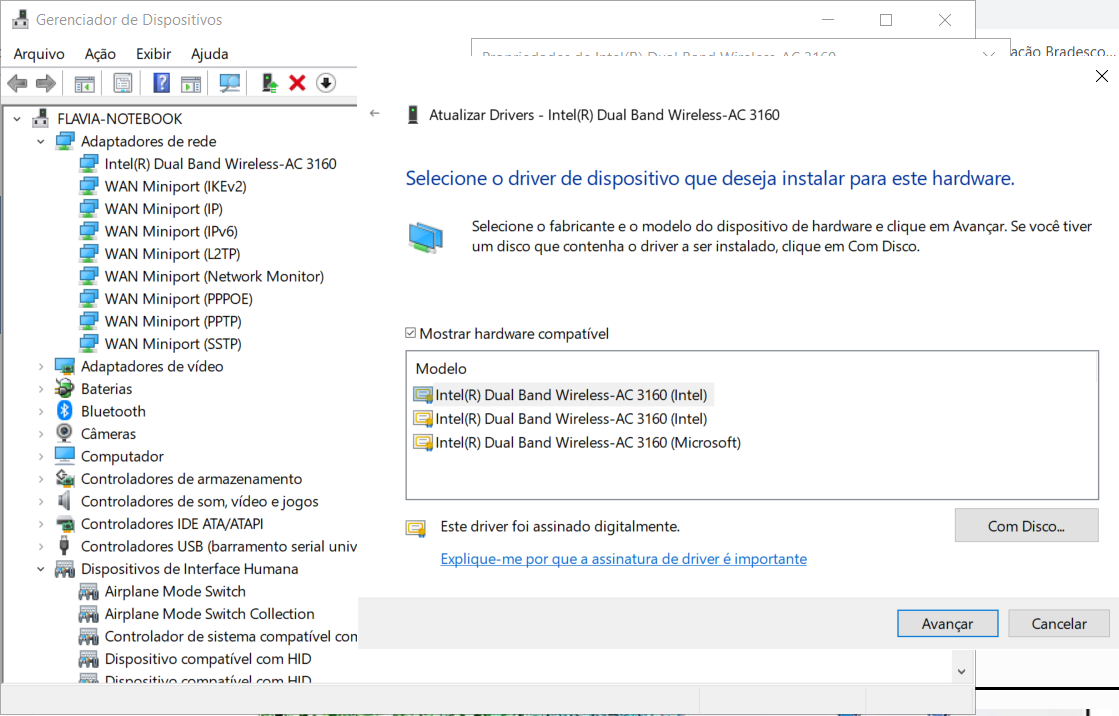
Task: Close the Atualizar Drivers dialog with X
Action: tap(1102, 76)
